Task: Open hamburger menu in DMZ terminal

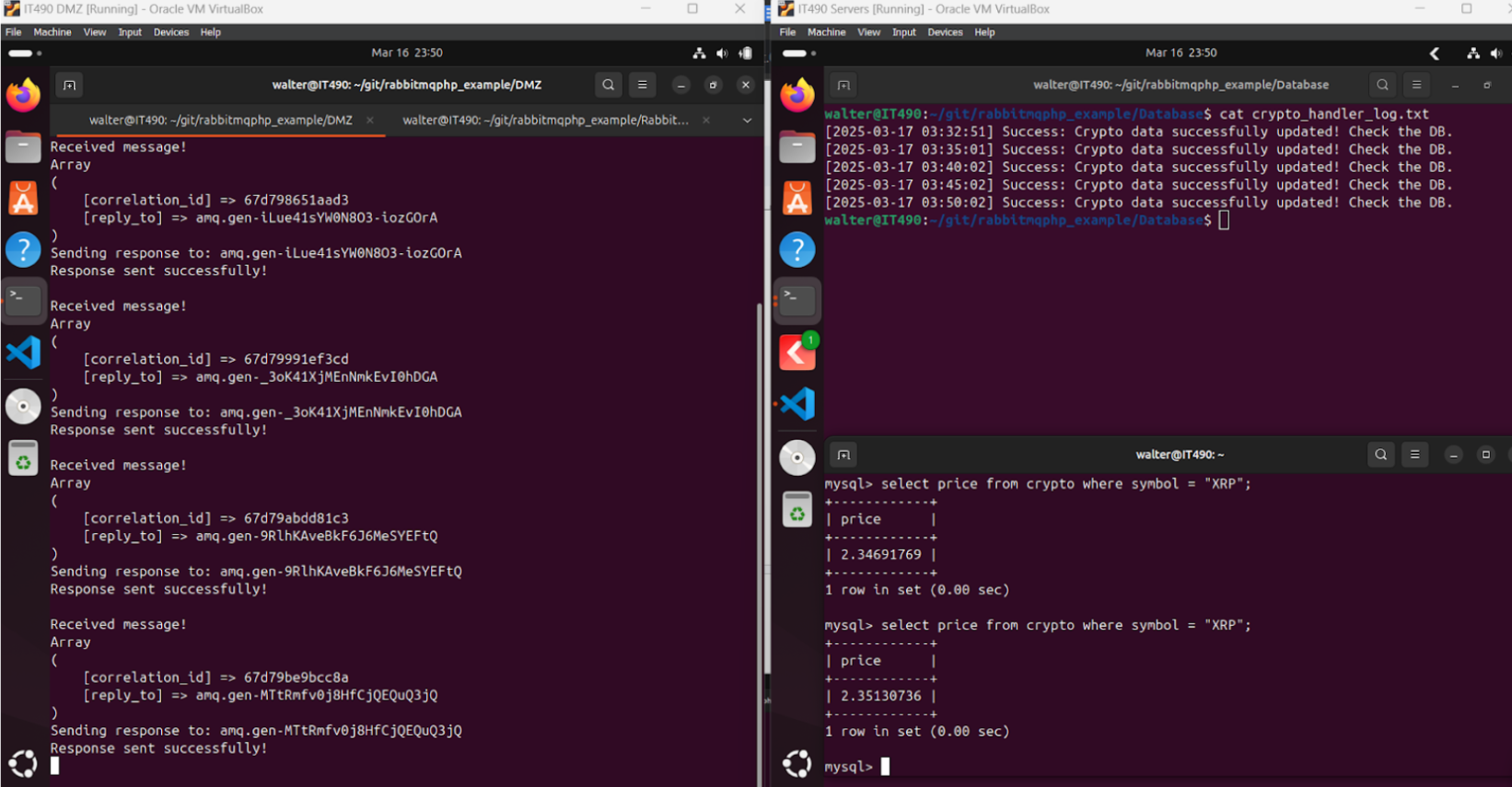Action: [x=642, y=85]
